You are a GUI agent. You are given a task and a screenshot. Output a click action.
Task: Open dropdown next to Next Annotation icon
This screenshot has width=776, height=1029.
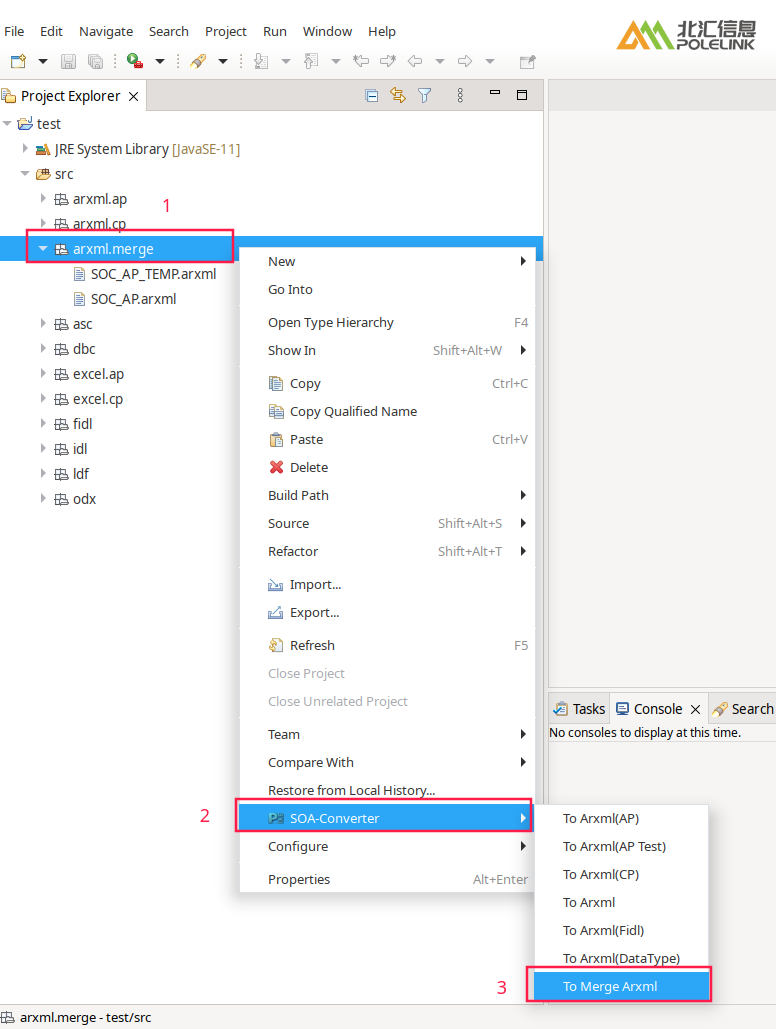(x=286, y=62)
